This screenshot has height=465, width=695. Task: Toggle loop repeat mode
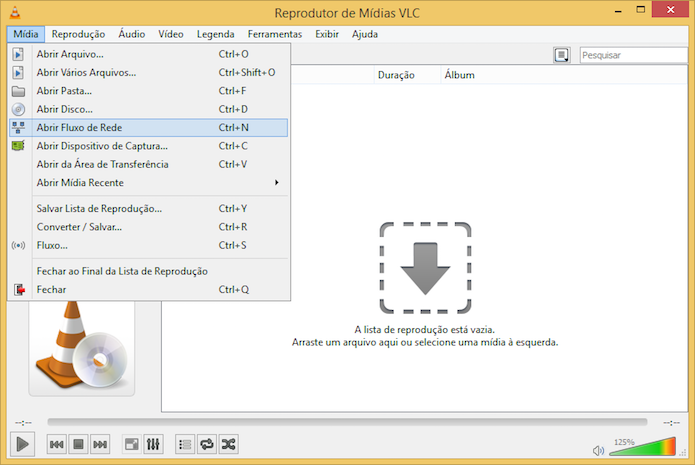207,444
